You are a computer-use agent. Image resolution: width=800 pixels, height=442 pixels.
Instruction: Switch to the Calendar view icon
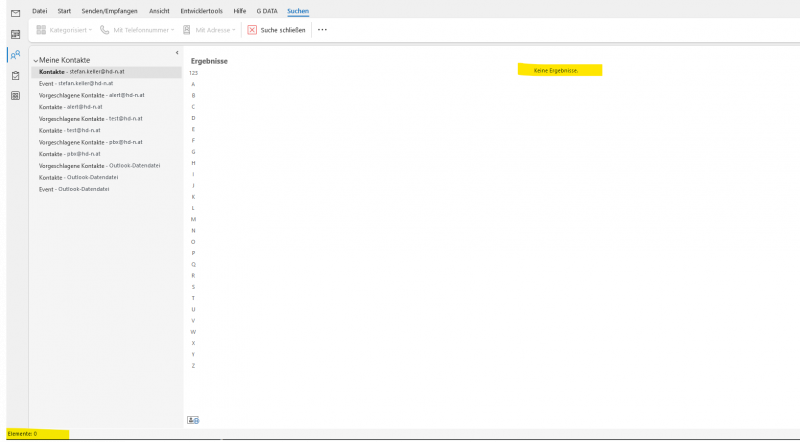[x=15, y=34]
